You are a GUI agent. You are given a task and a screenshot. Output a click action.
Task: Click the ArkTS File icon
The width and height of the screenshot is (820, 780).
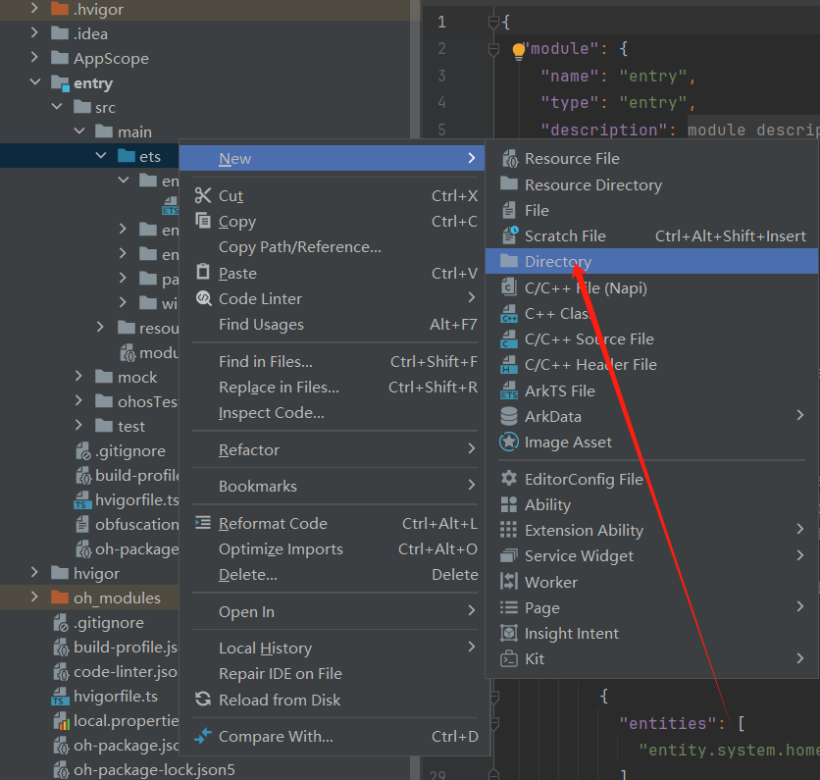509,391
